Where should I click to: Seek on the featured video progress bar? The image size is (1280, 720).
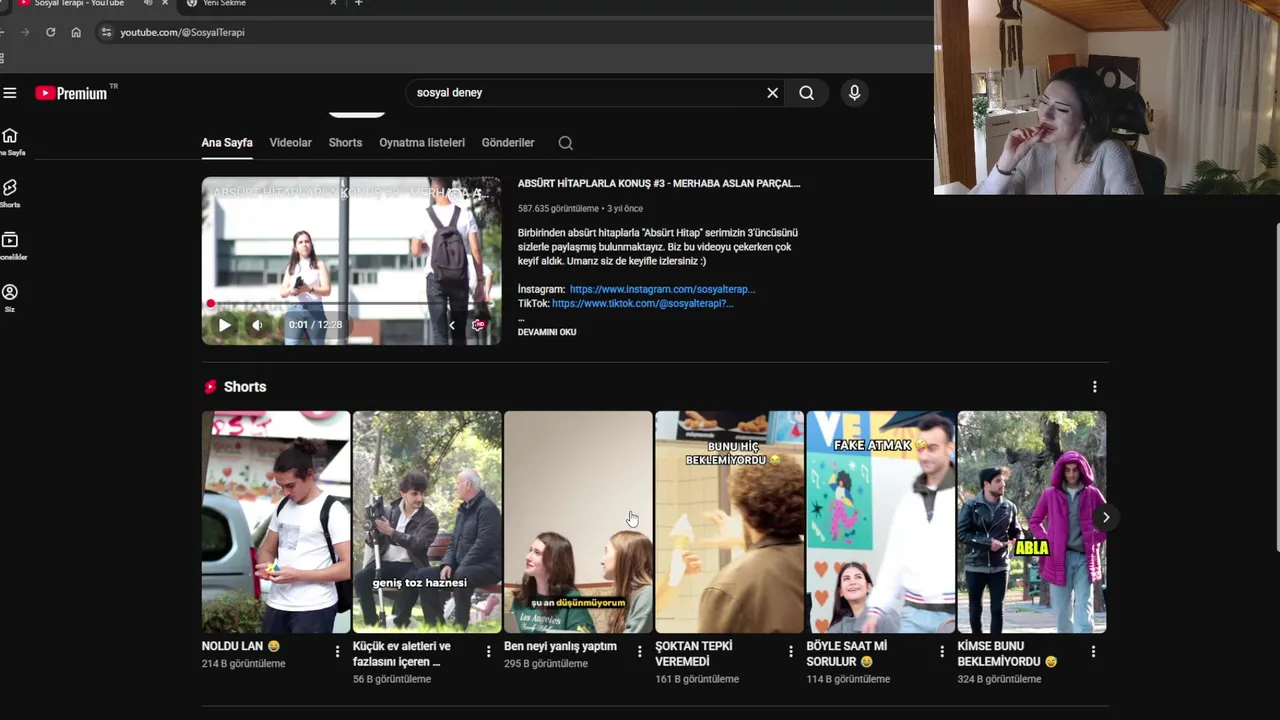pyautogui.click(x=351, y=304)
